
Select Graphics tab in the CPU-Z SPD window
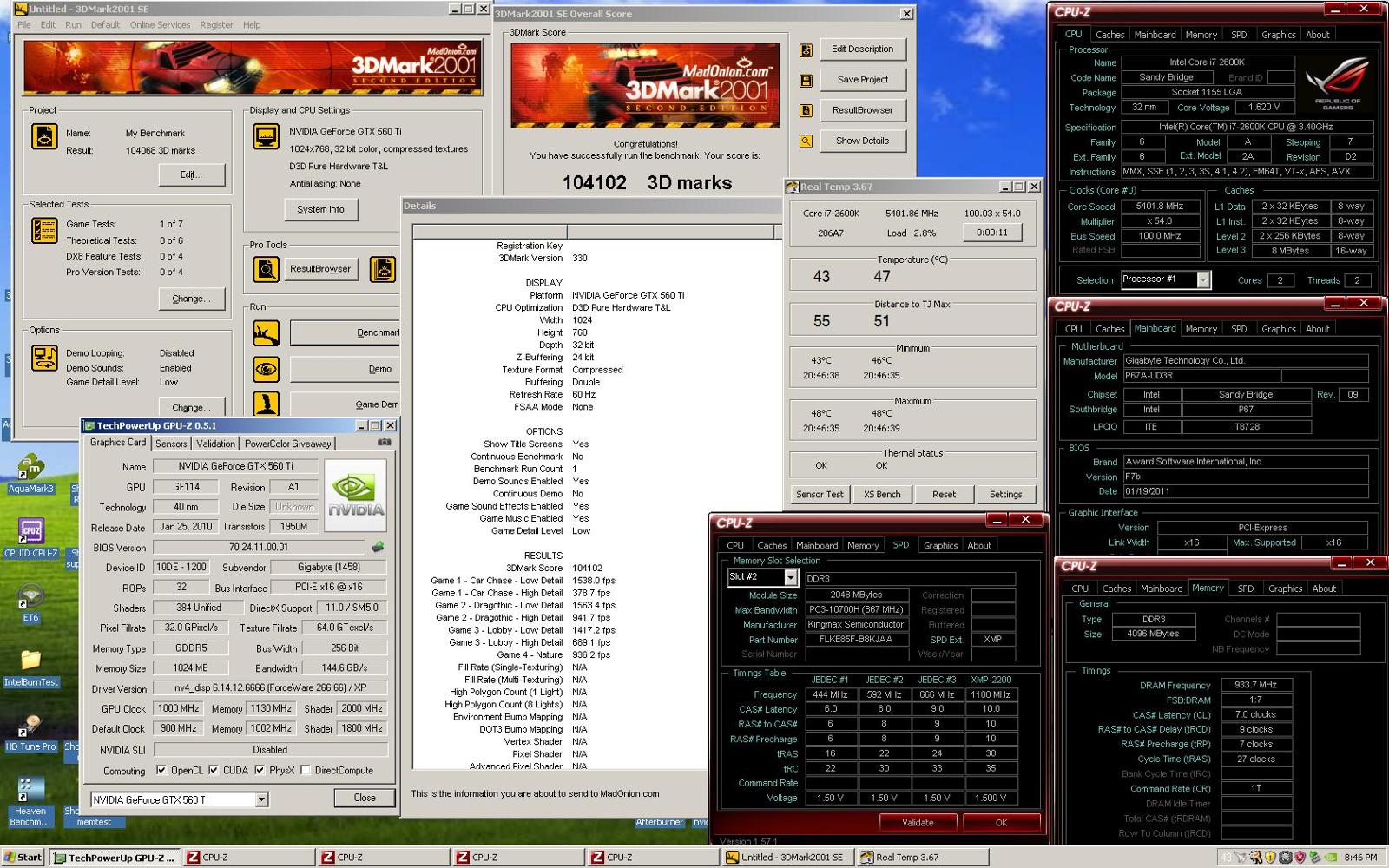[940, 545]
